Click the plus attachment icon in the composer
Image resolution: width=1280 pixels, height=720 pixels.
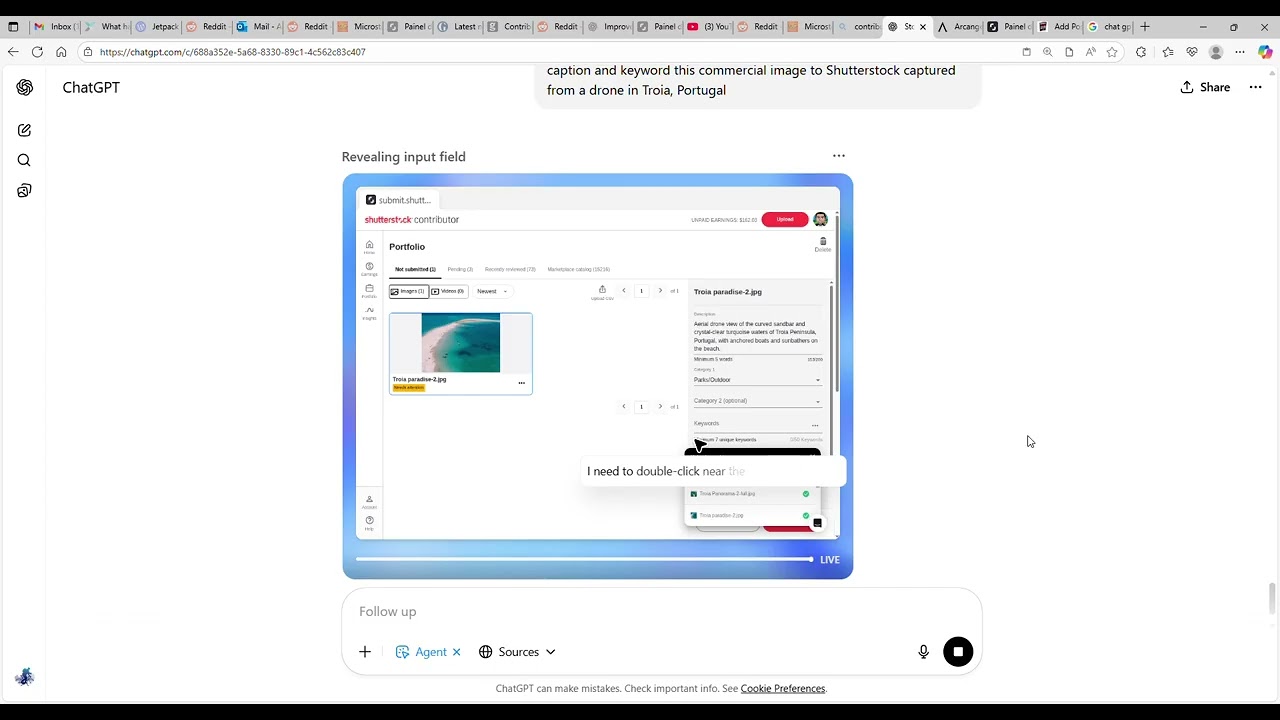point(365,652)
